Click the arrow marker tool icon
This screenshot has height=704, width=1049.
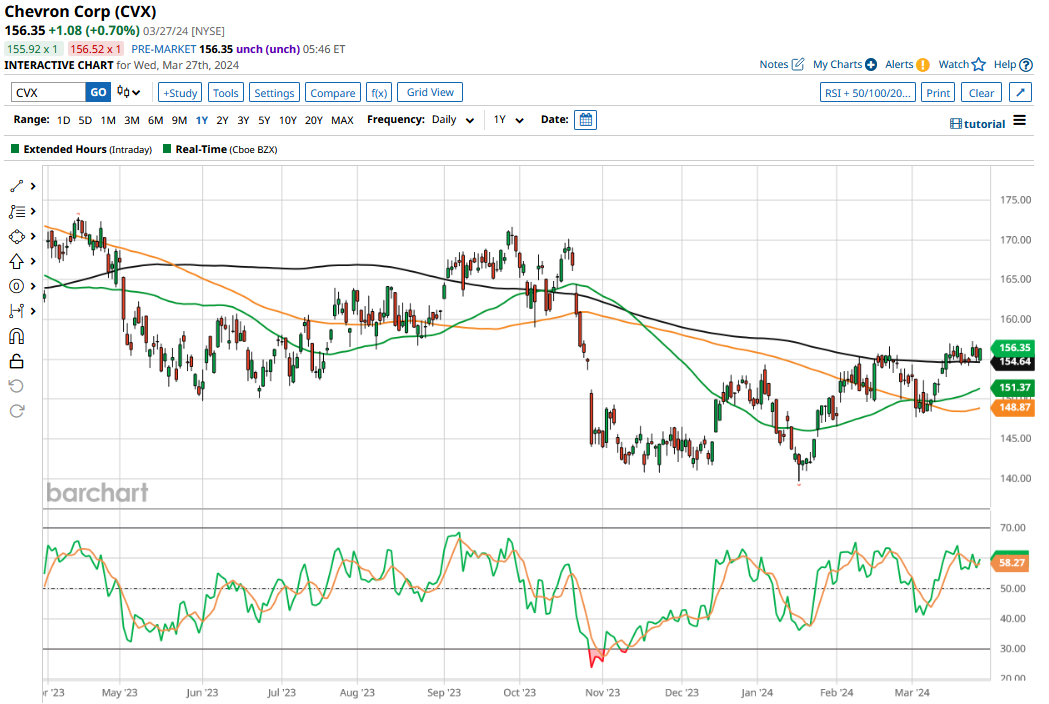pos(17,261)
